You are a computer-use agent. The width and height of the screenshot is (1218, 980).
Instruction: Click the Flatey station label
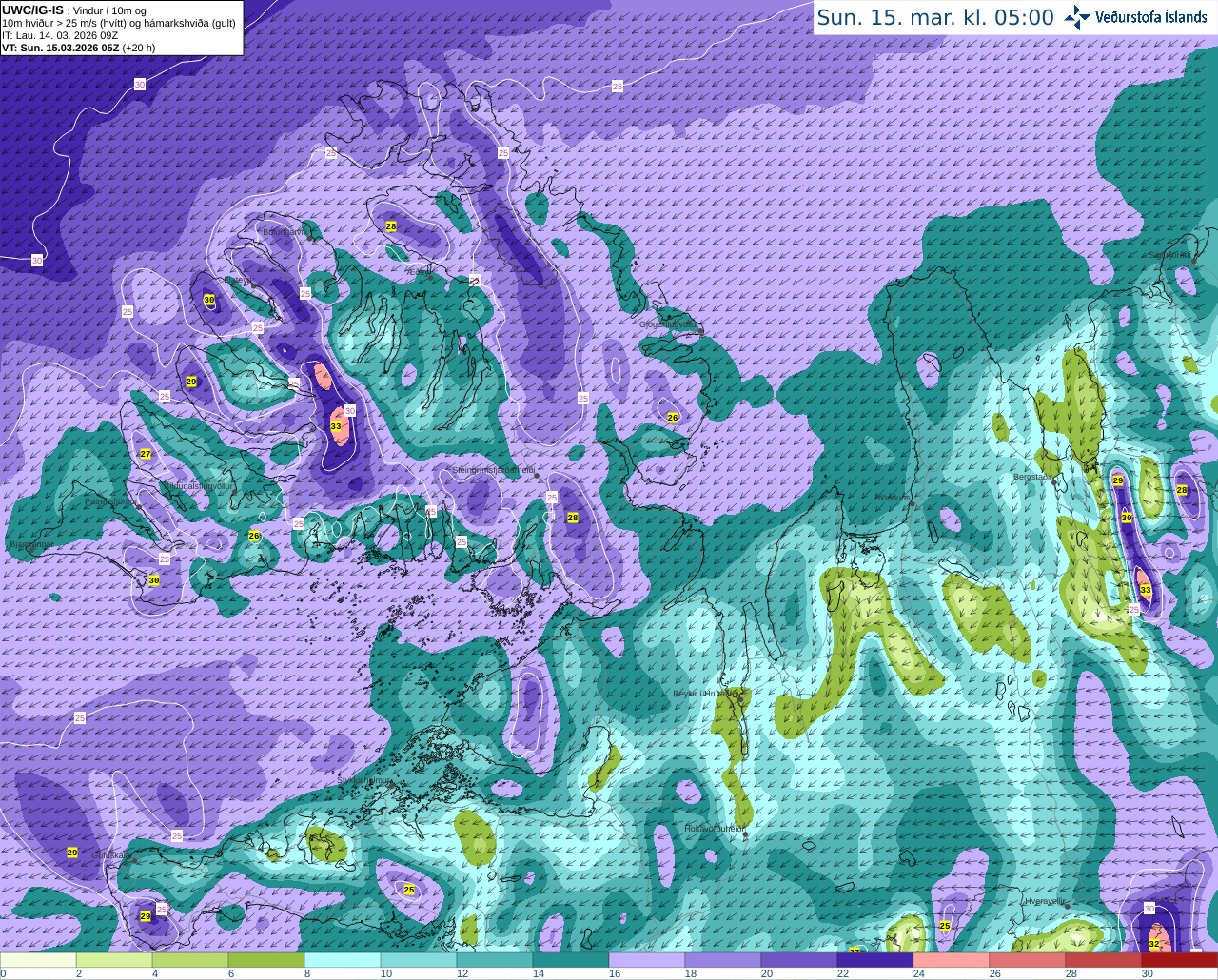[236, 280]
